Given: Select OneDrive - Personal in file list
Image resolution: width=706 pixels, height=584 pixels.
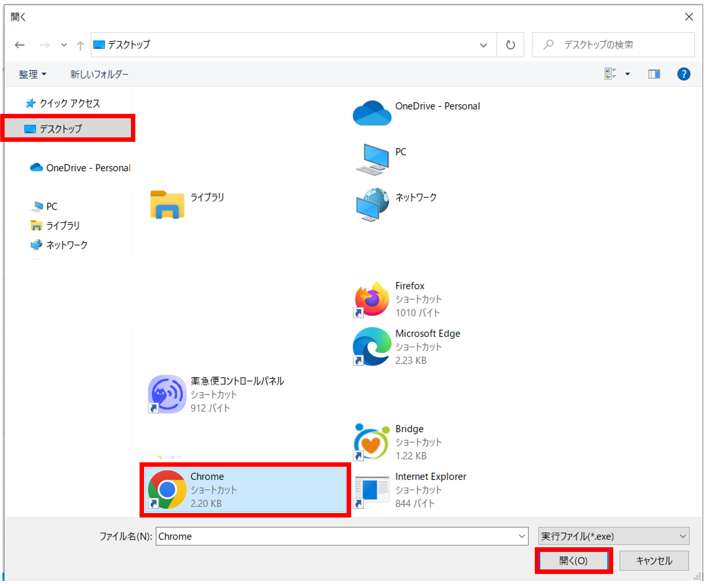Looking at the screenshot, I should pos(372,113).
